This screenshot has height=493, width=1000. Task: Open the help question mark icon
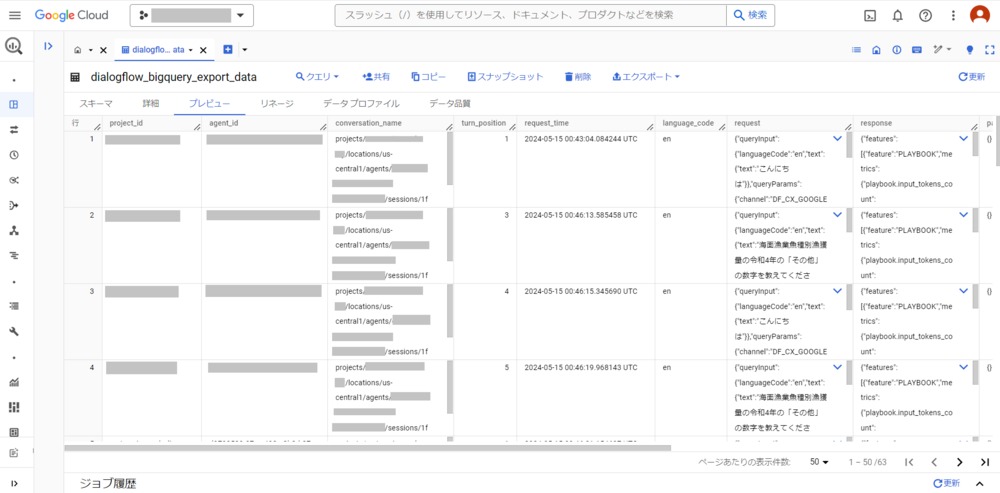coord(925,15)
